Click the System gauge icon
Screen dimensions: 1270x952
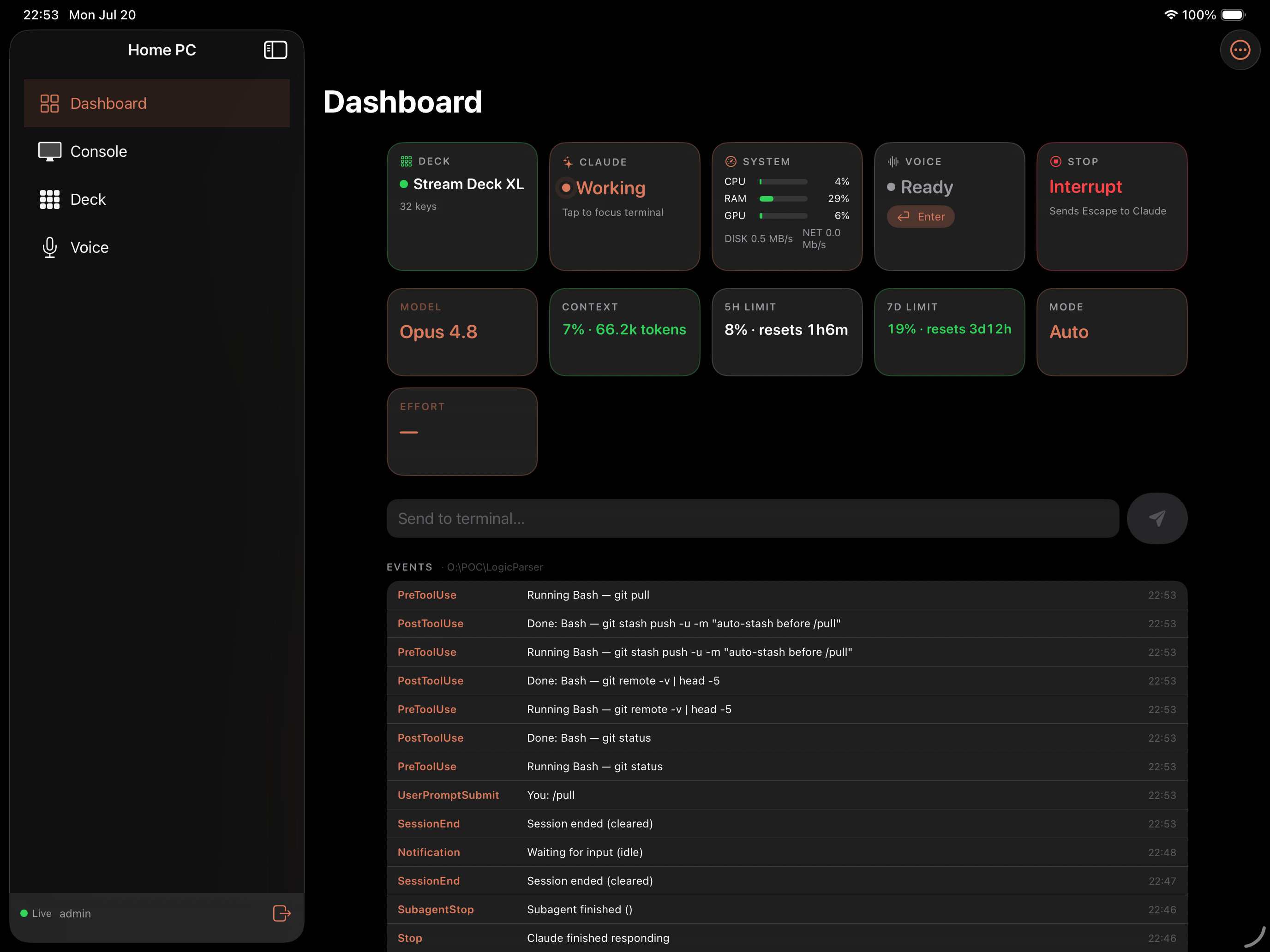coord(731,161)
